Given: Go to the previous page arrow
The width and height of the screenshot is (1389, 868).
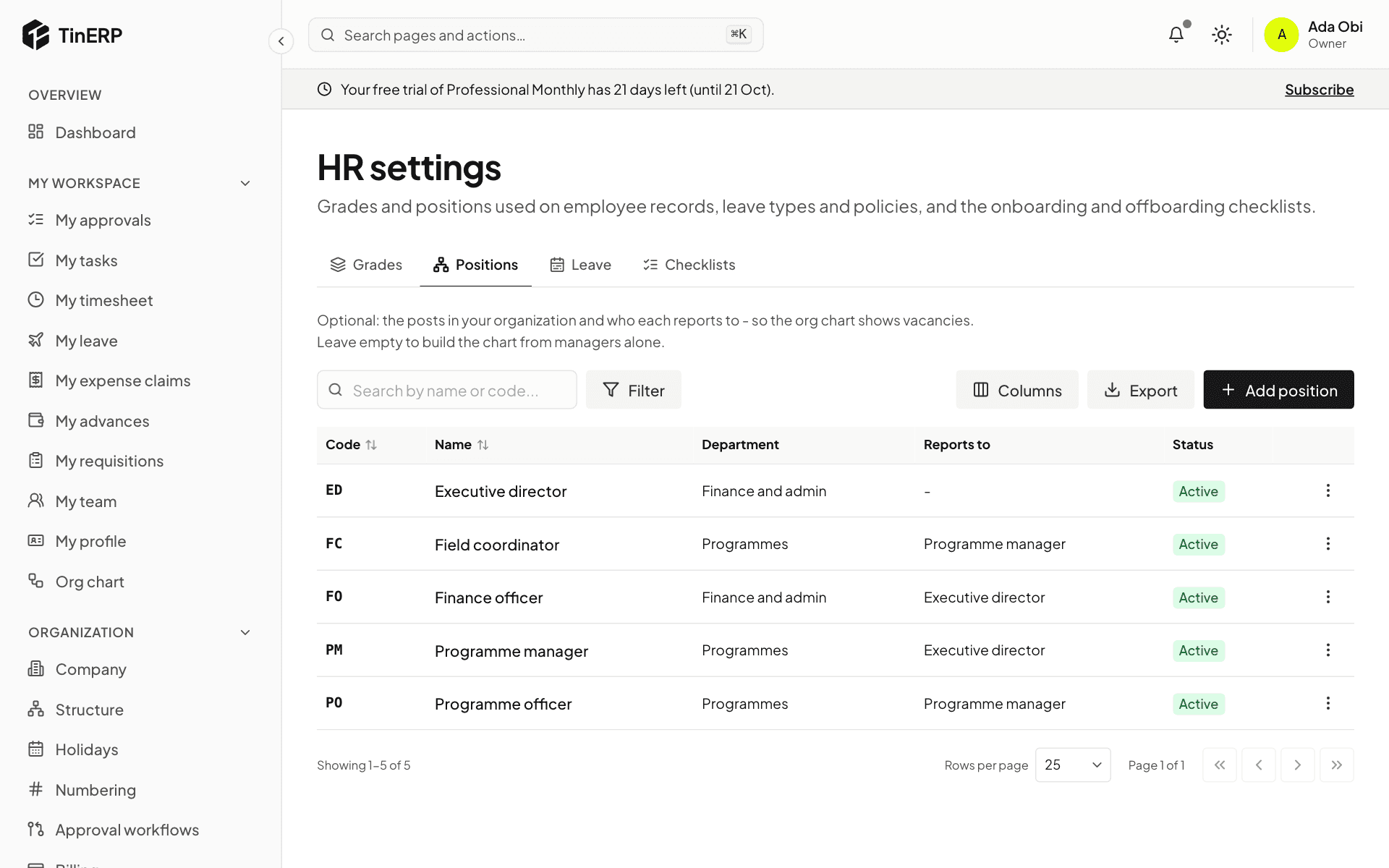Looking at the screenshot, I should coord(1259,765).
